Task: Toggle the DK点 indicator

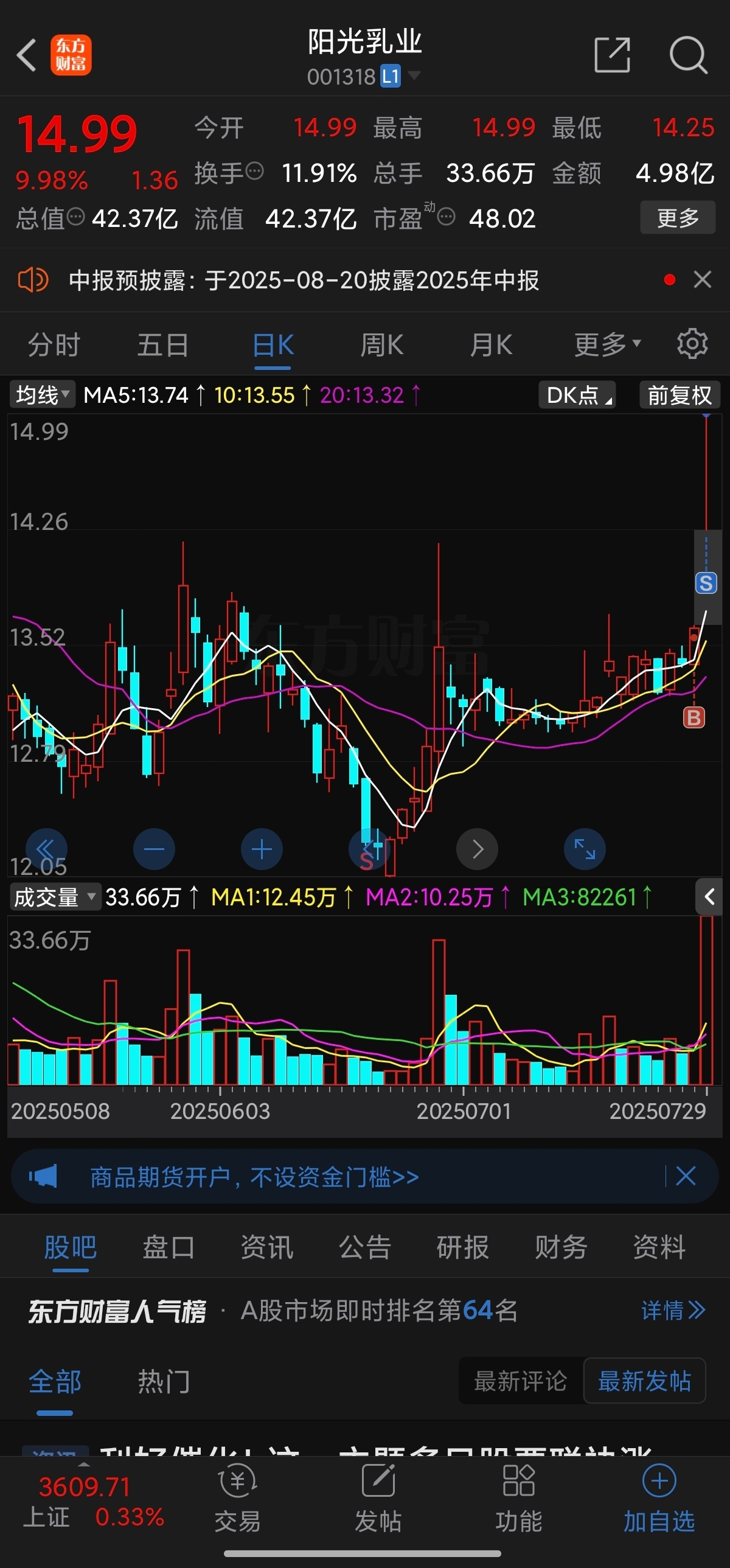Action: click(577, 395)
